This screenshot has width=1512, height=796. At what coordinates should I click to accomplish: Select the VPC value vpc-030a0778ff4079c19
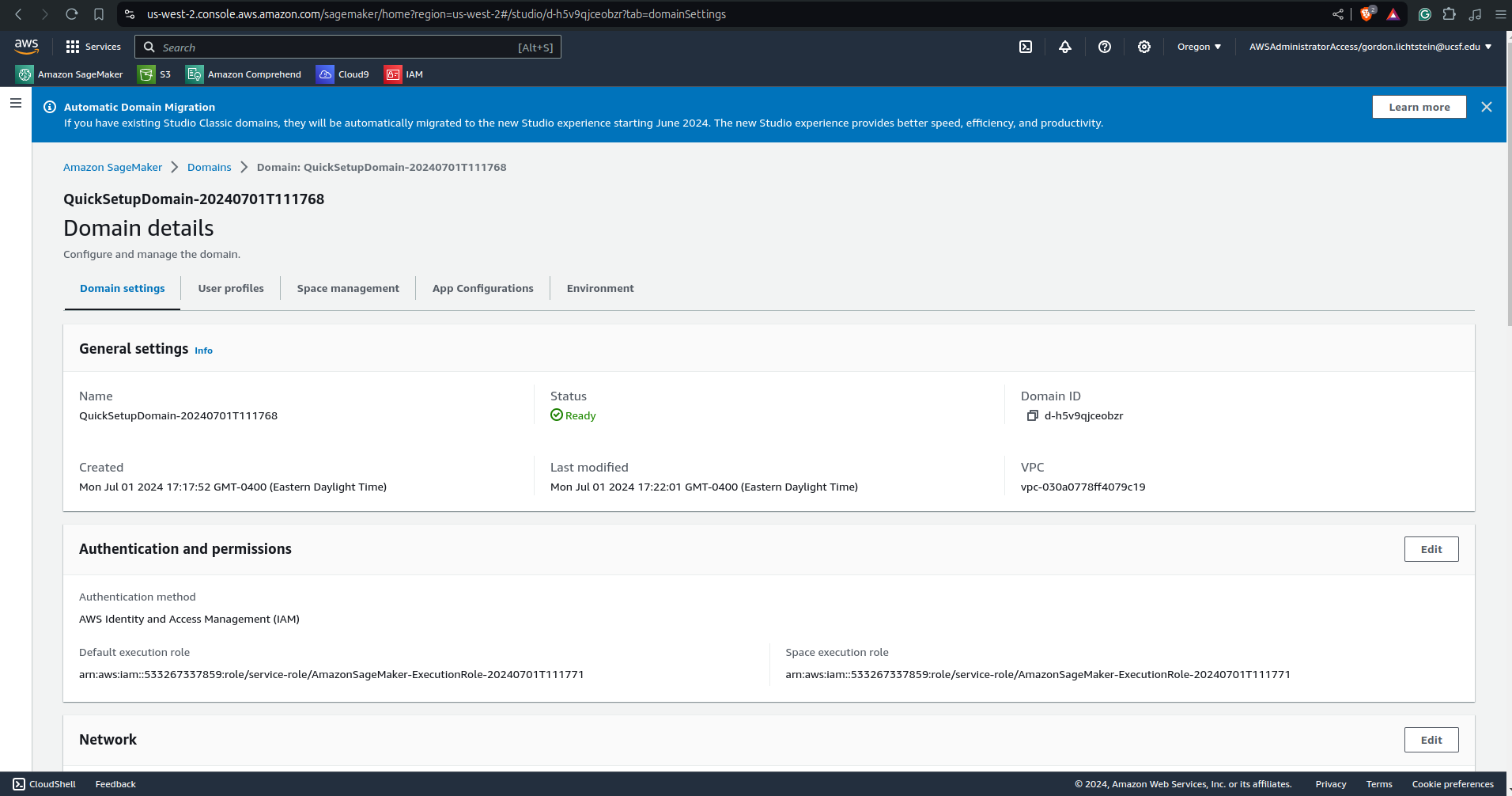[x=1083, y=487]
